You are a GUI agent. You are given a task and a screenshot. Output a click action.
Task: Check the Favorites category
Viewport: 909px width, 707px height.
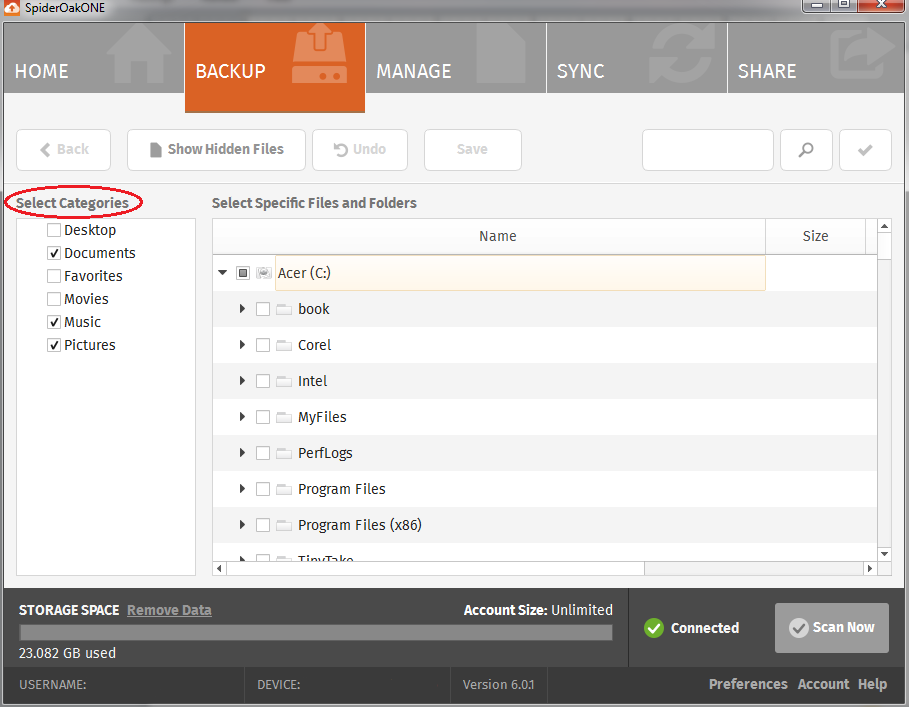coord(54,276)
